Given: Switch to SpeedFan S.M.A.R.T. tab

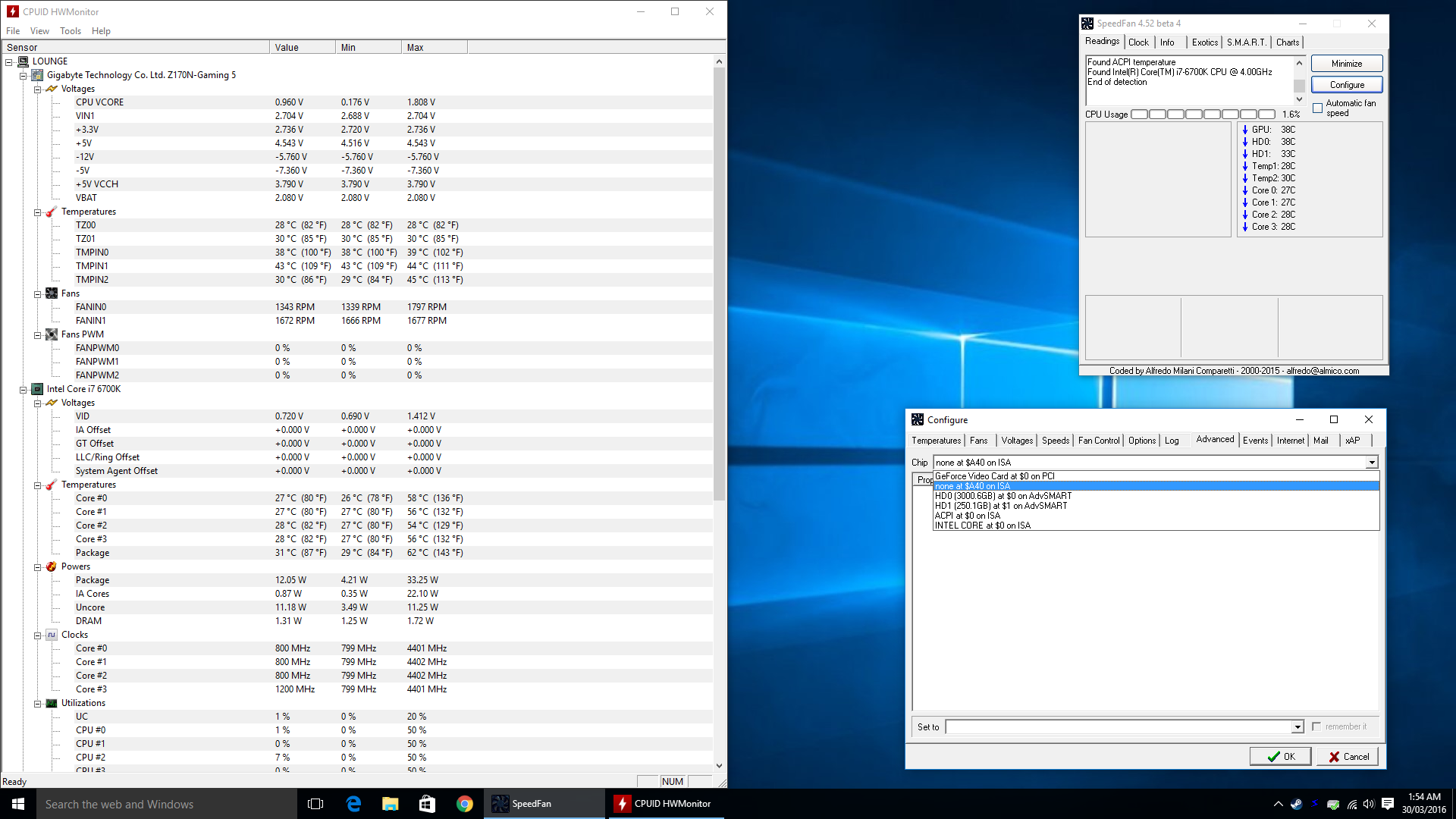Looking at the screenshot, I should (1247, 42).
